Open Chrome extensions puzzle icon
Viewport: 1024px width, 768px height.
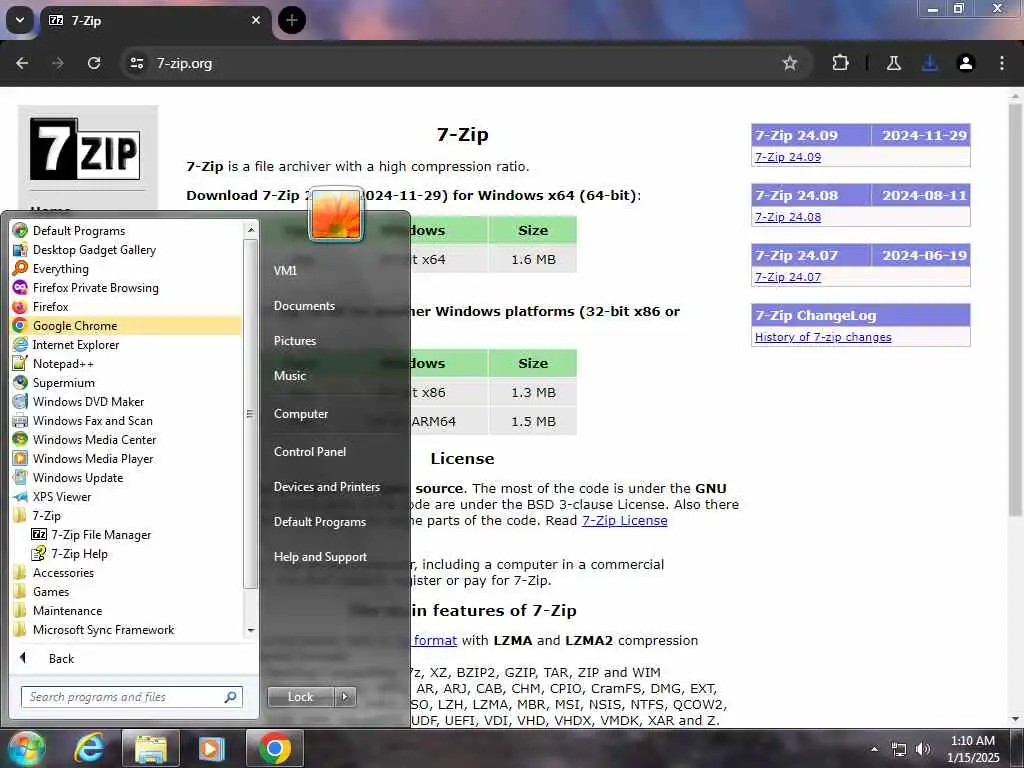(x=840, y=63)
